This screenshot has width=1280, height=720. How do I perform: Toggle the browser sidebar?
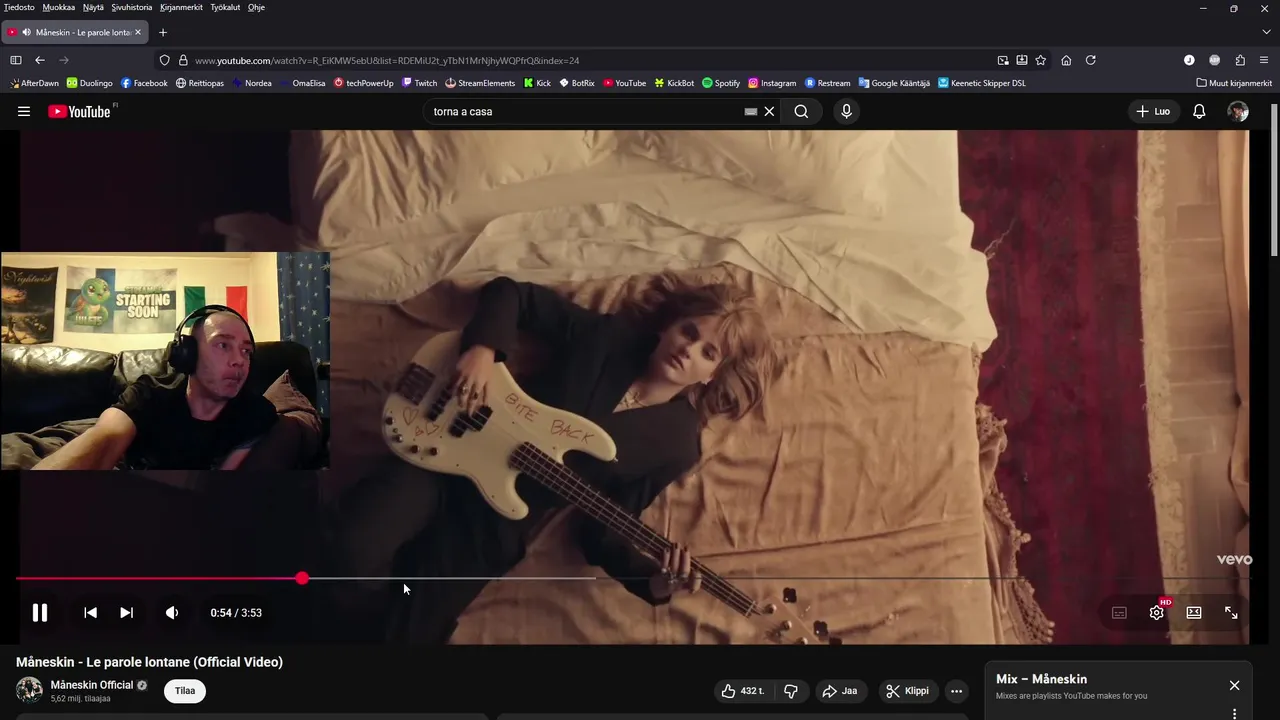16,60
